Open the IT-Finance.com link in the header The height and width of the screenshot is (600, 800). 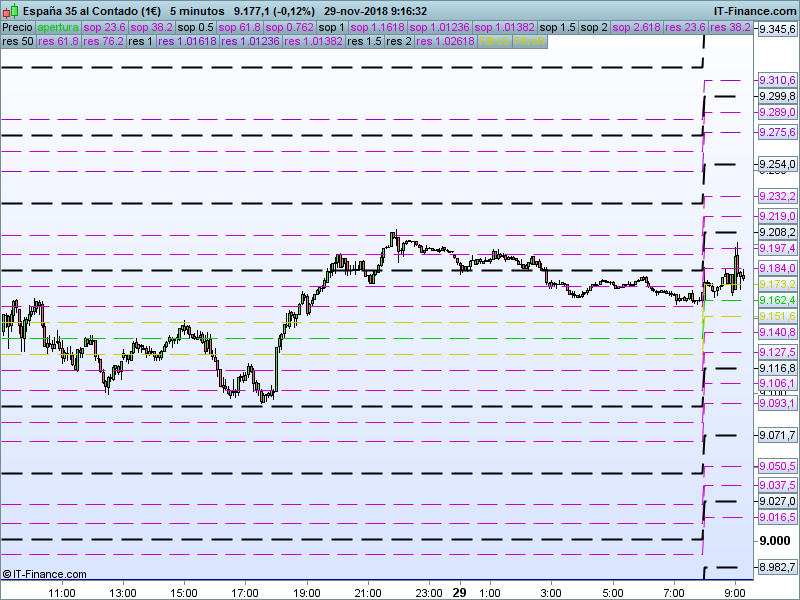pos(755,11)
